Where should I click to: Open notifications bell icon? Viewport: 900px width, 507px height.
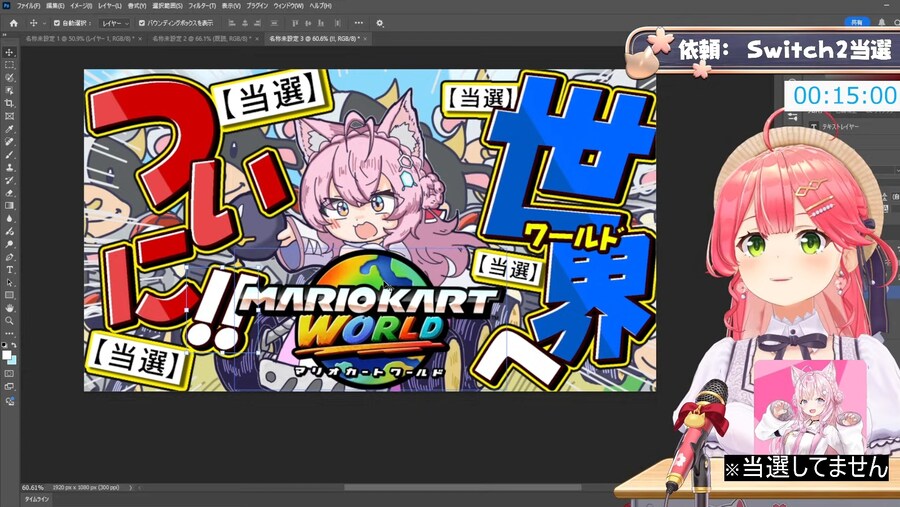coord(882,22)
